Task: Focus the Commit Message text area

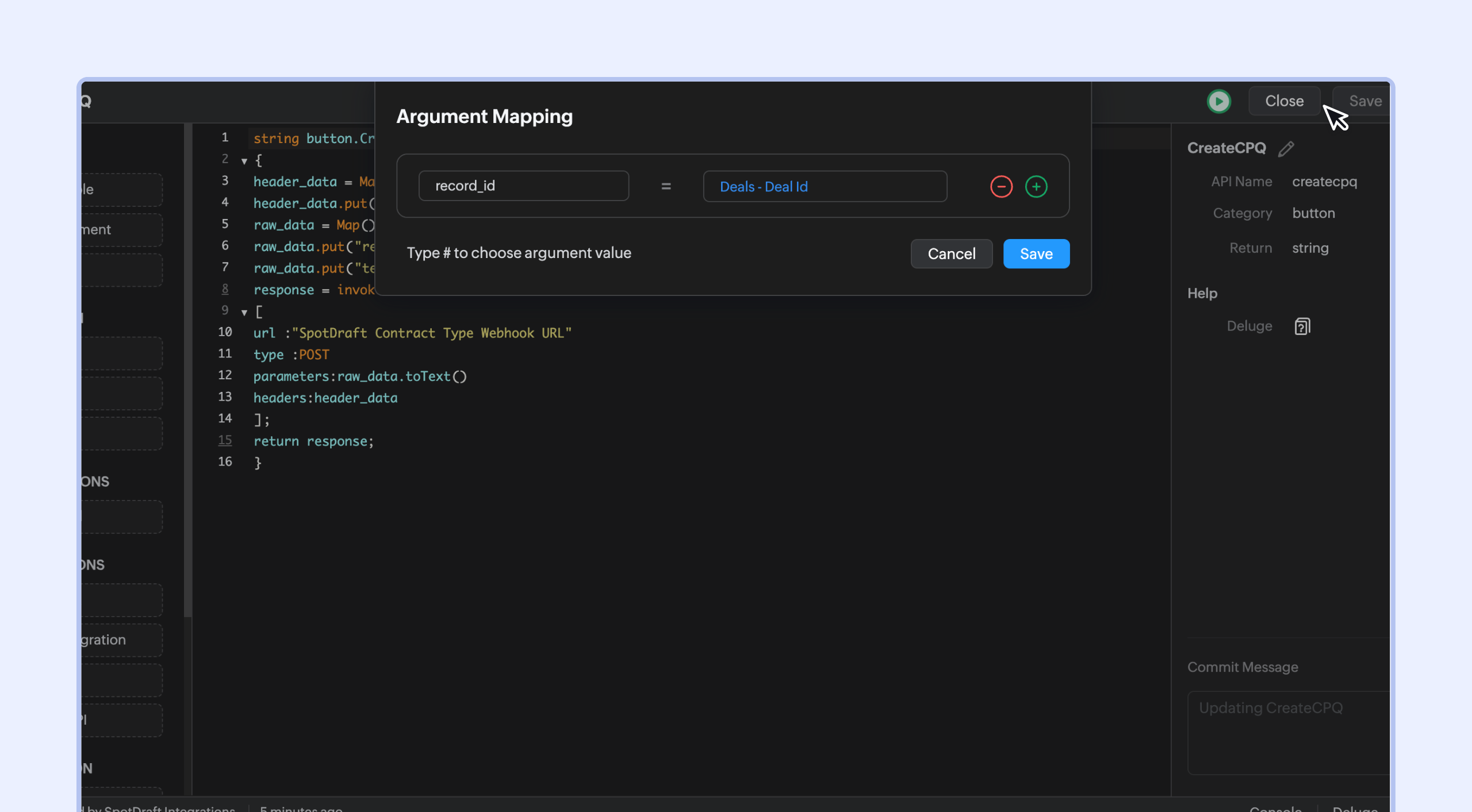Action: tap(1288, 732)
